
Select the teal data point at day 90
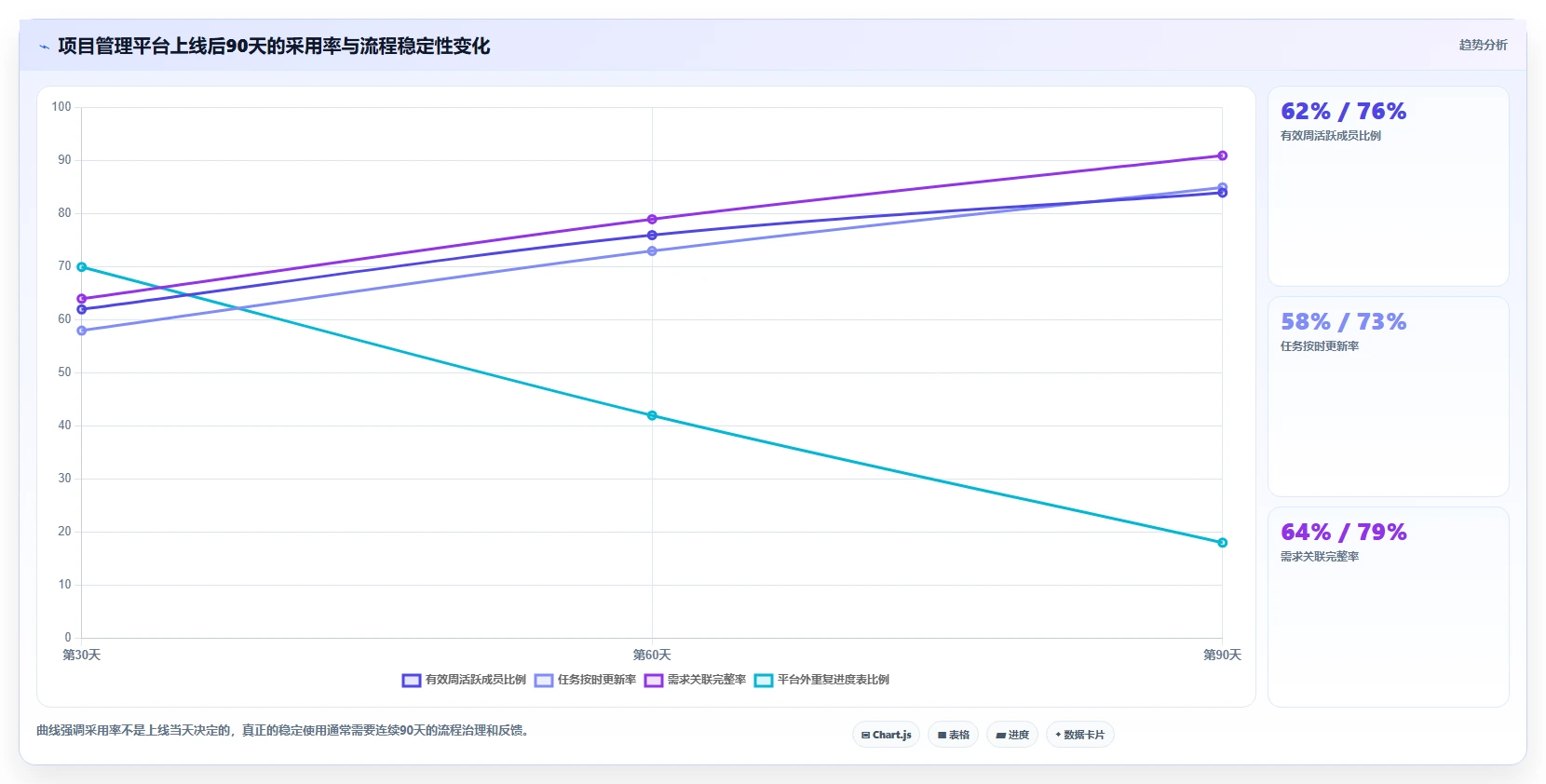tap(1222, 543)
